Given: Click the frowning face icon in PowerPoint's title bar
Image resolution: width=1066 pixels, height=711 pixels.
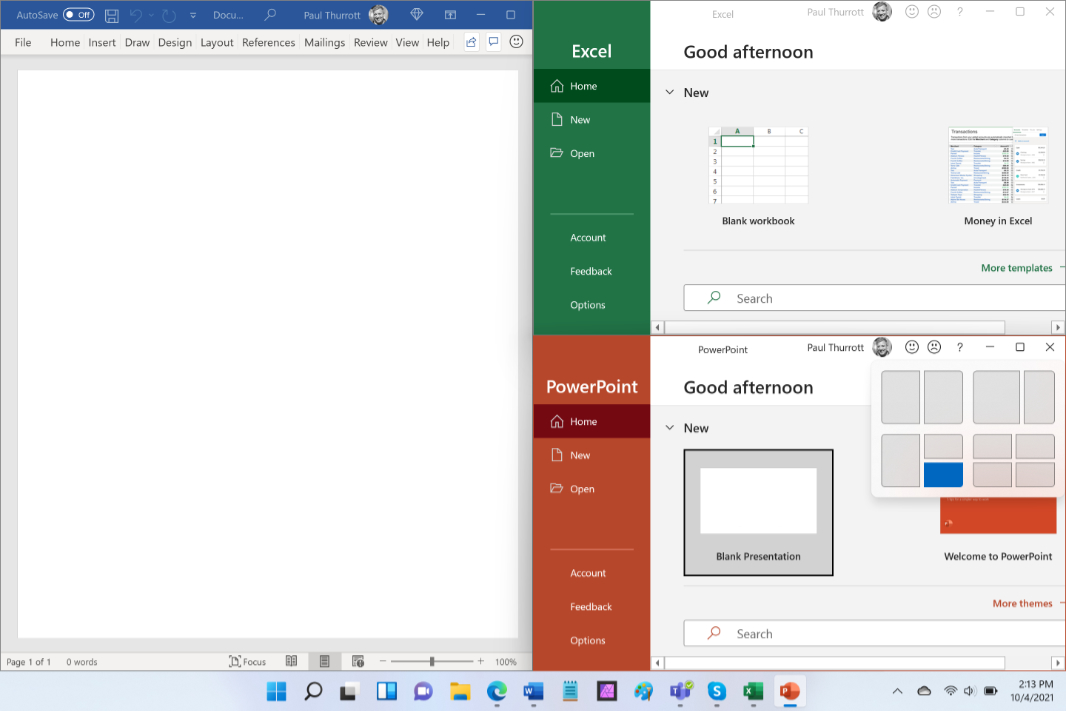Looking at the screenshot, I should pyautogui.click(x=934, y=347).
